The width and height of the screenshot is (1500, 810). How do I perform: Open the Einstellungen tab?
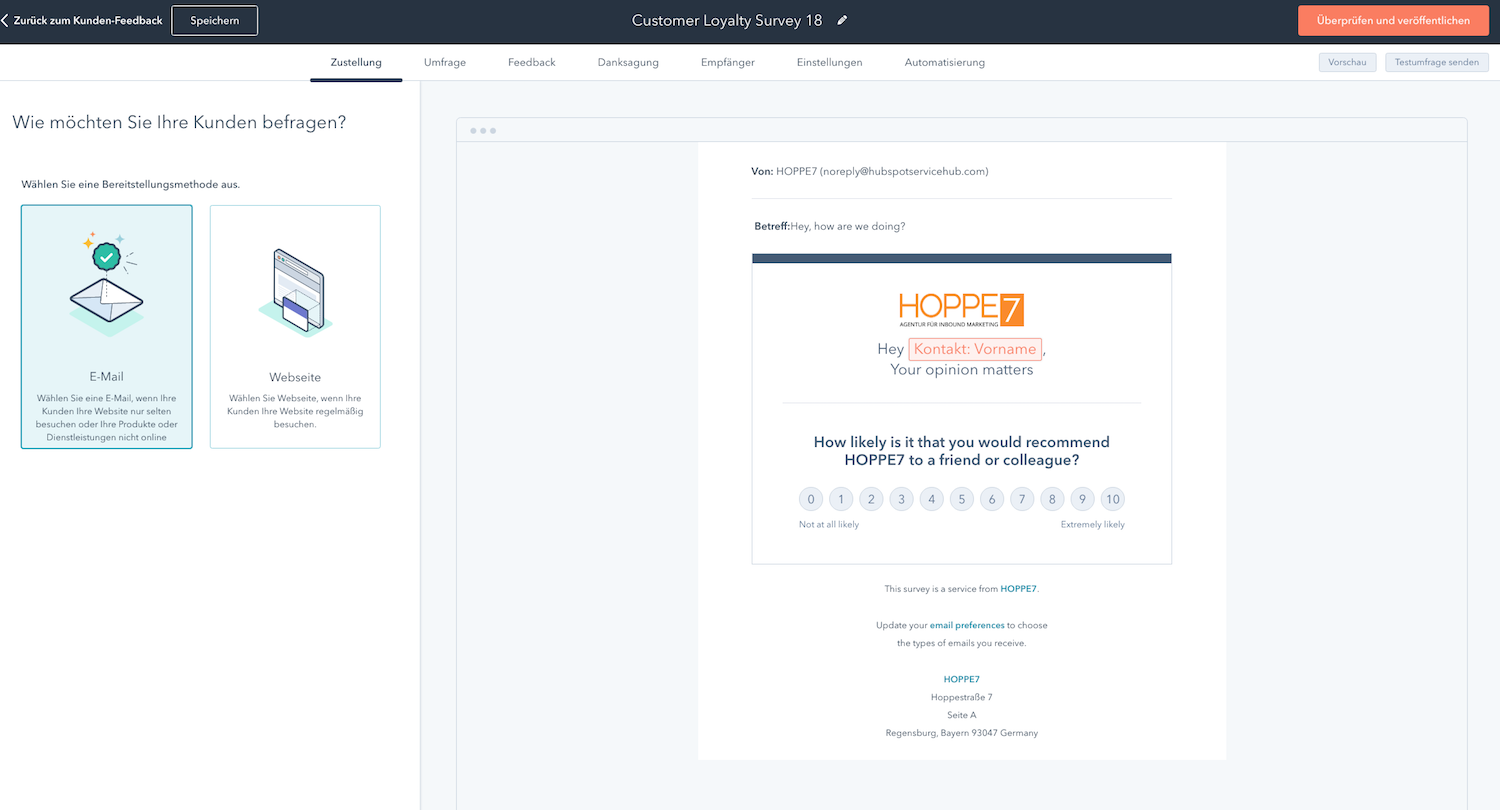click(830, 62)
